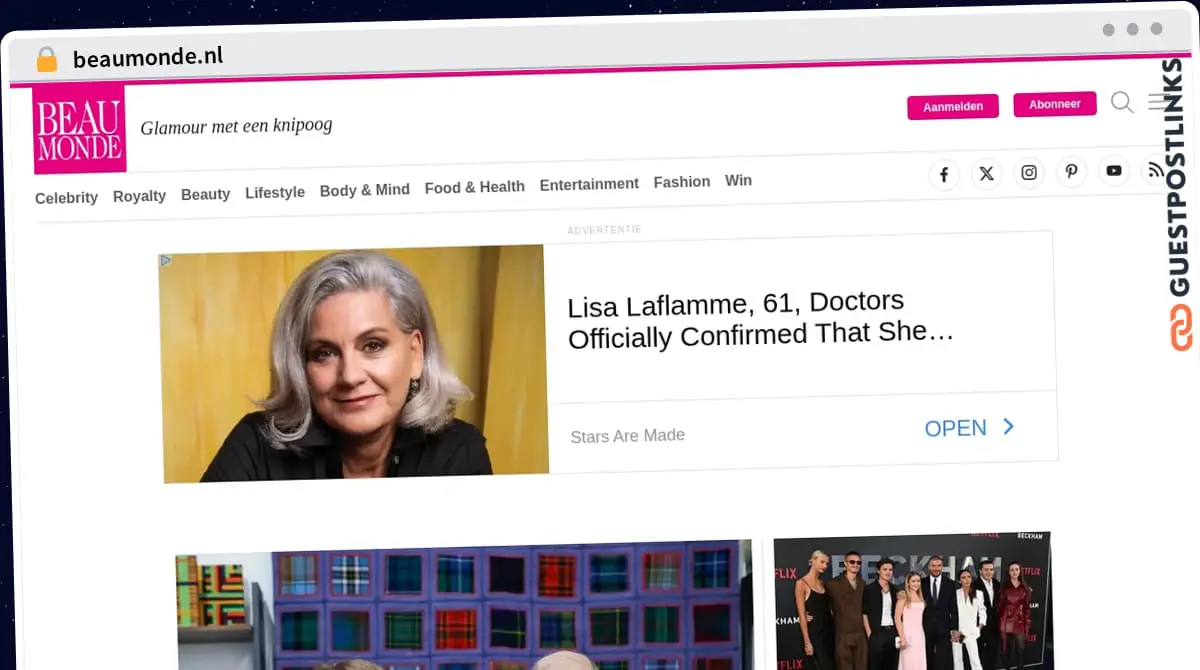This screenshot has height=670, width=1200.
Task: Visit the Pinterest social icon
Action: pyautogui.click(x=1071, y=172)
